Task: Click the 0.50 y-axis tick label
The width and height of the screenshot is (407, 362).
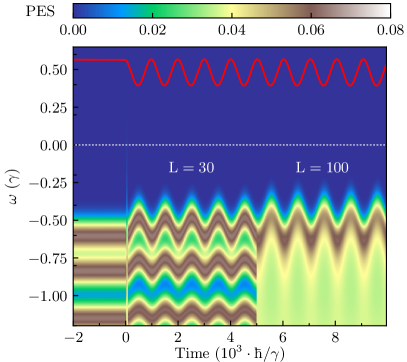Action: (x=54, y=70)
